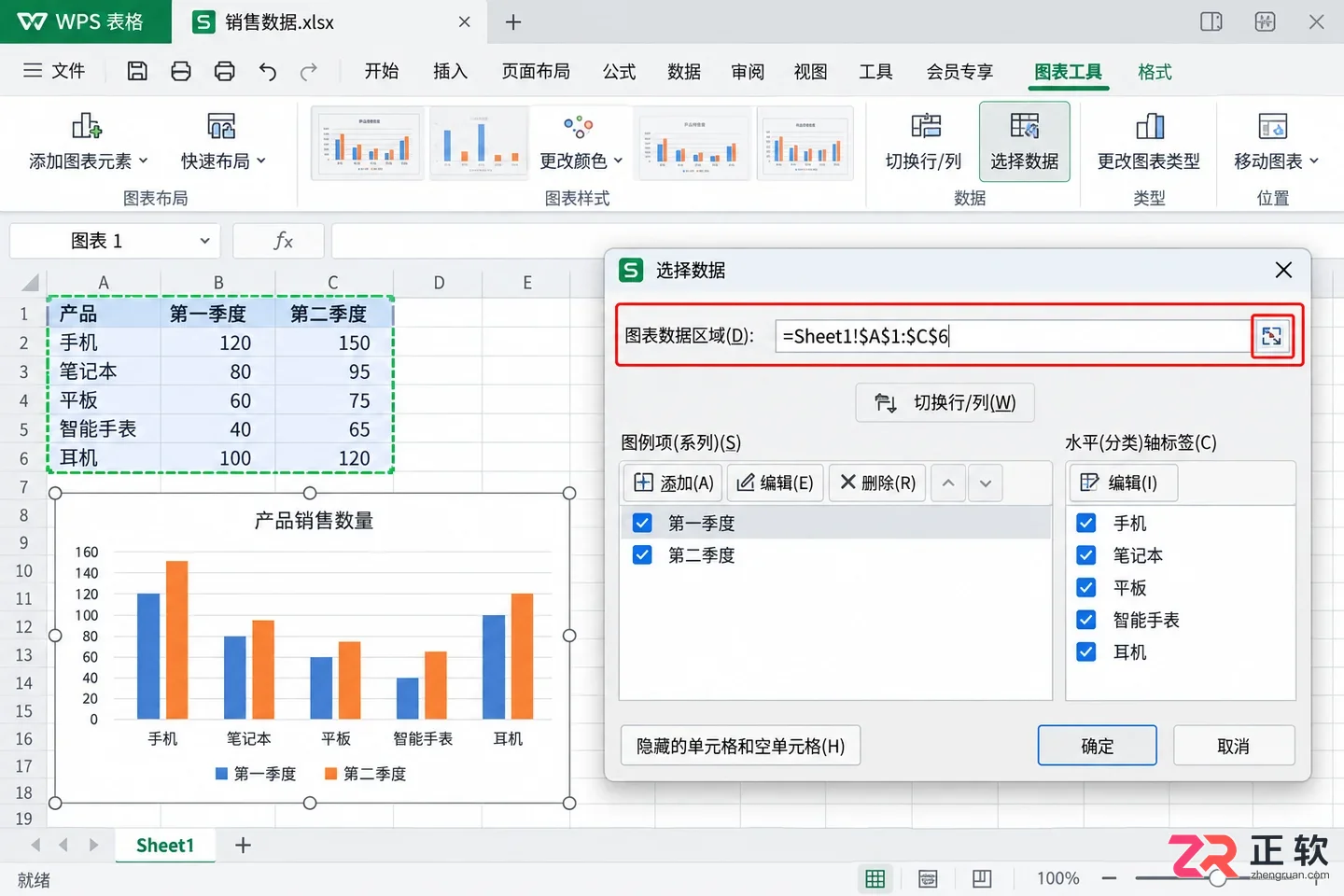
Task: Uncheck the 耳机 category checkbox
Action: (1086, 651)
